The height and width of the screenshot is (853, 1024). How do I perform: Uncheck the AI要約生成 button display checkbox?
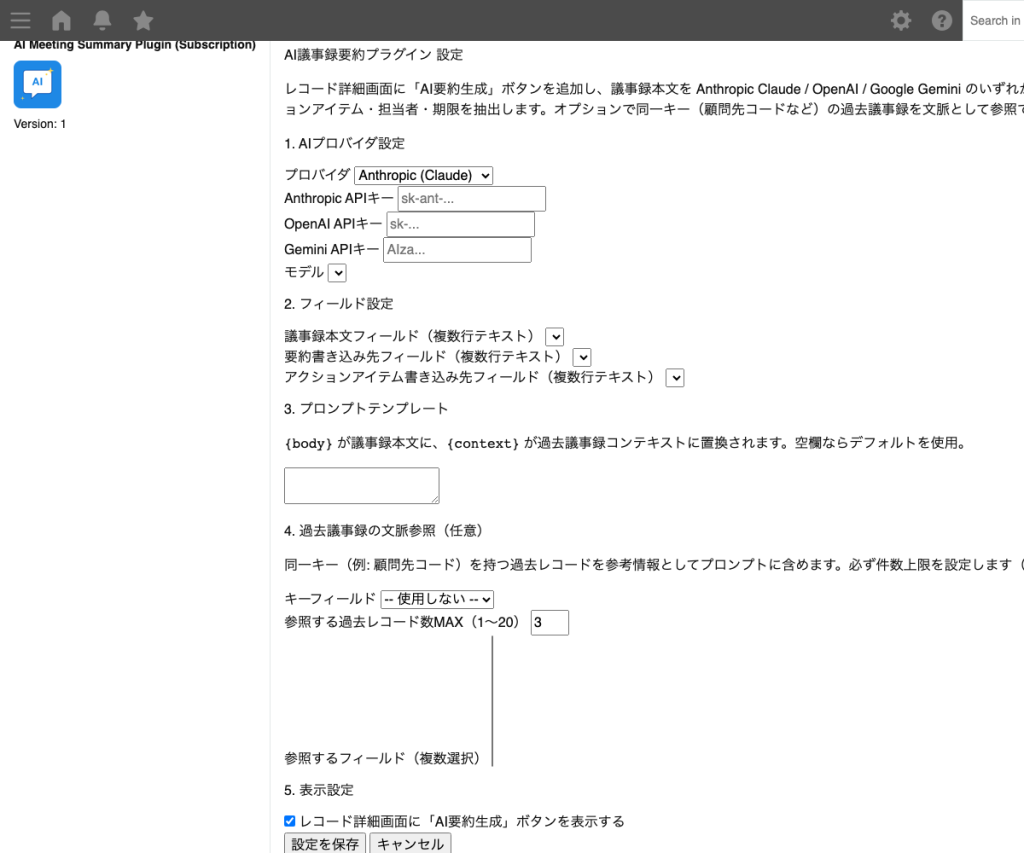click(289, 820)
